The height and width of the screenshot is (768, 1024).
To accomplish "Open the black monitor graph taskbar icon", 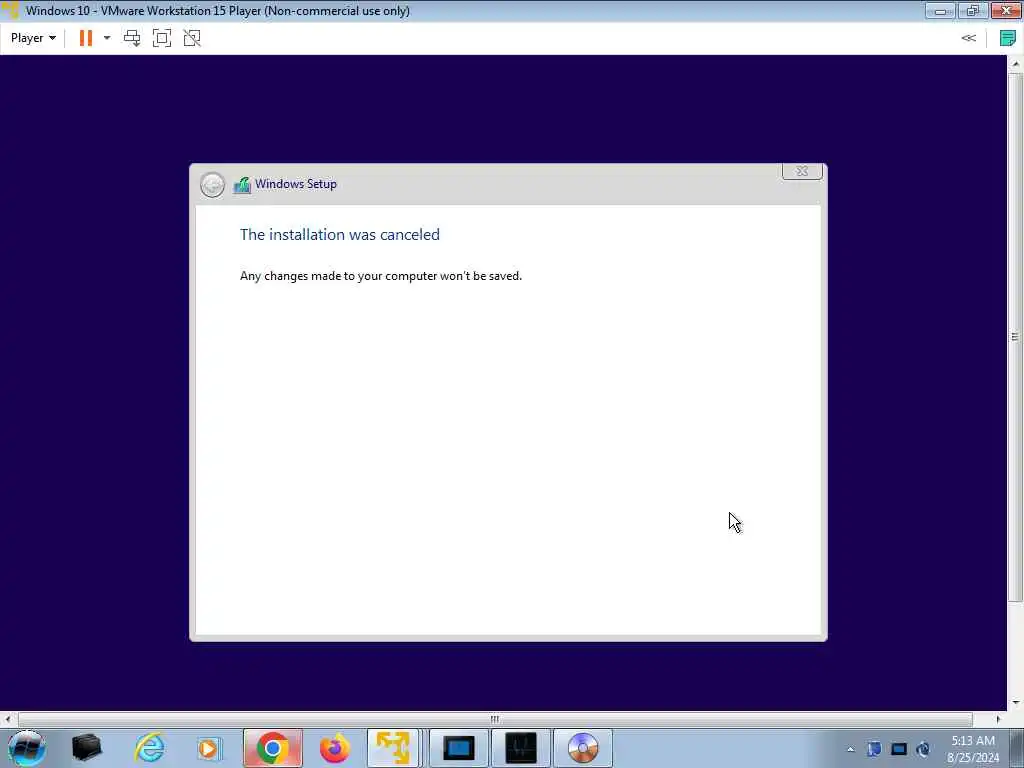I will tap(520, 748).
